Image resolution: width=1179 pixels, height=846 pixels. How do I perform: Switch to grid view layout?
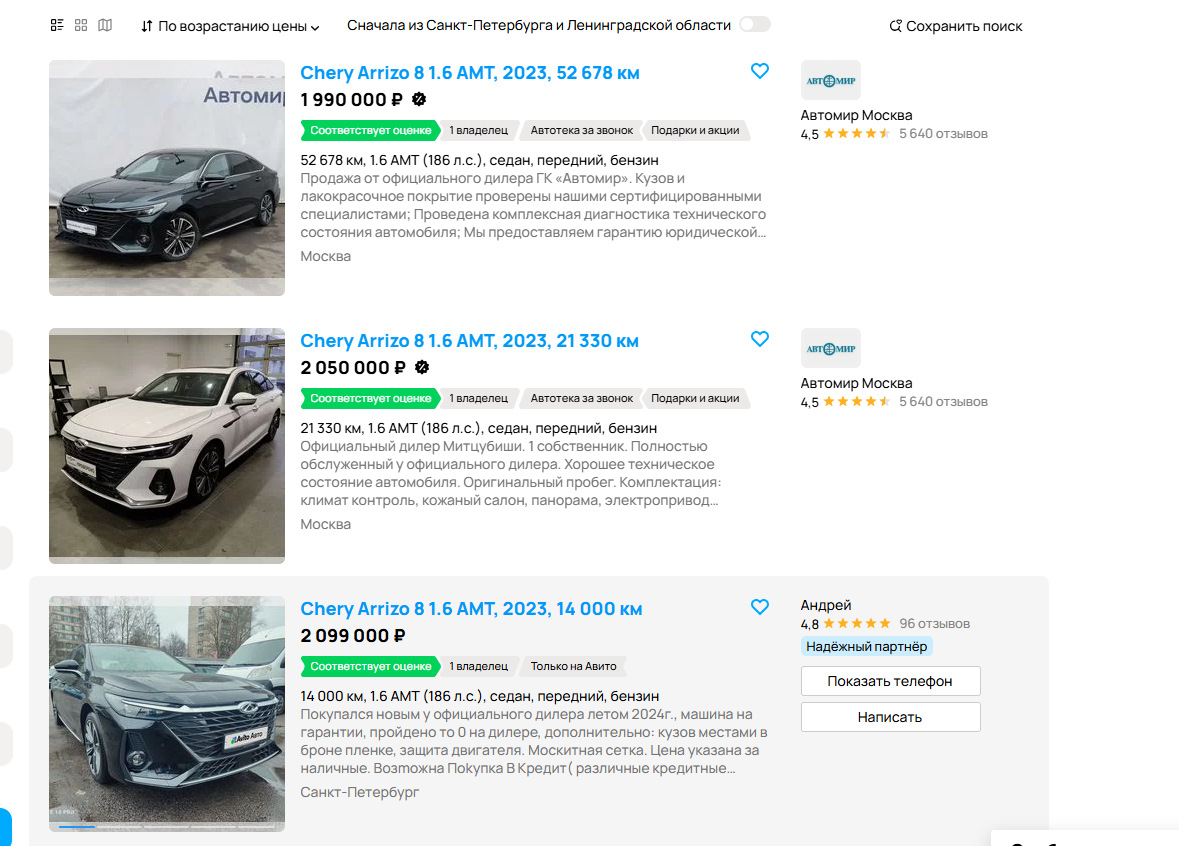(x=81, y=25)
